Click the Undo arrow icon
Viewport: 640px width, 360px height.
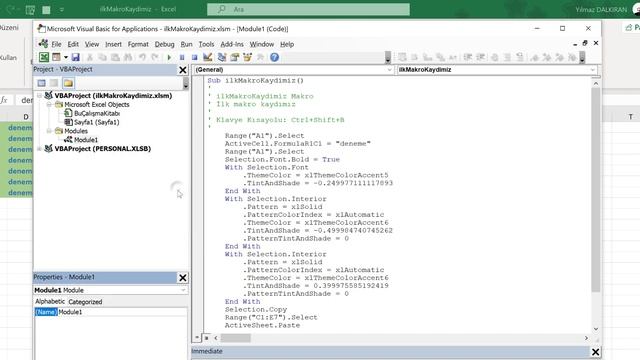142,58
